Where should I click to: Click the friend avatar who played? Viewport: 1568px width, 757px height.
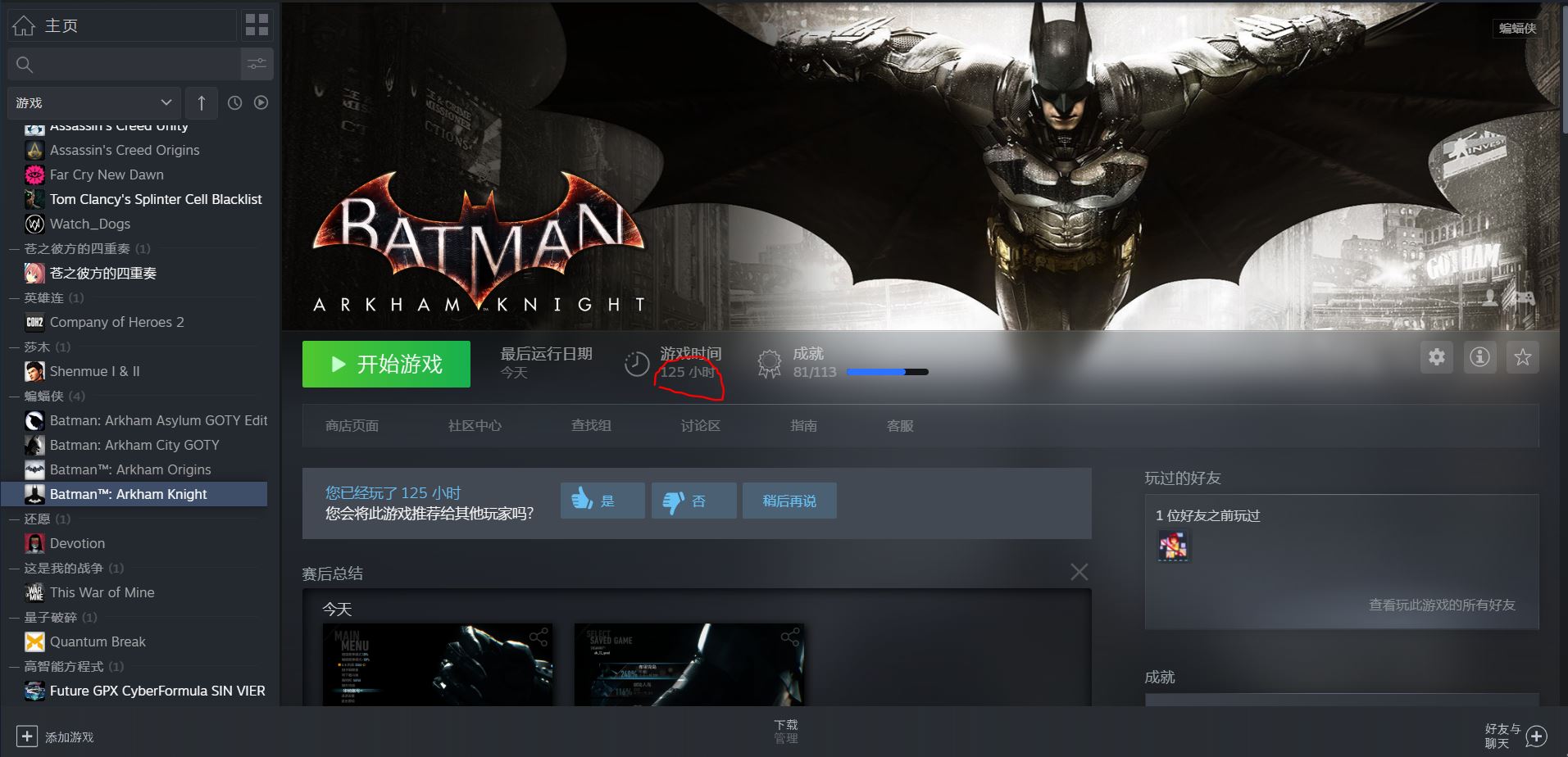[x=1173, y=546]
